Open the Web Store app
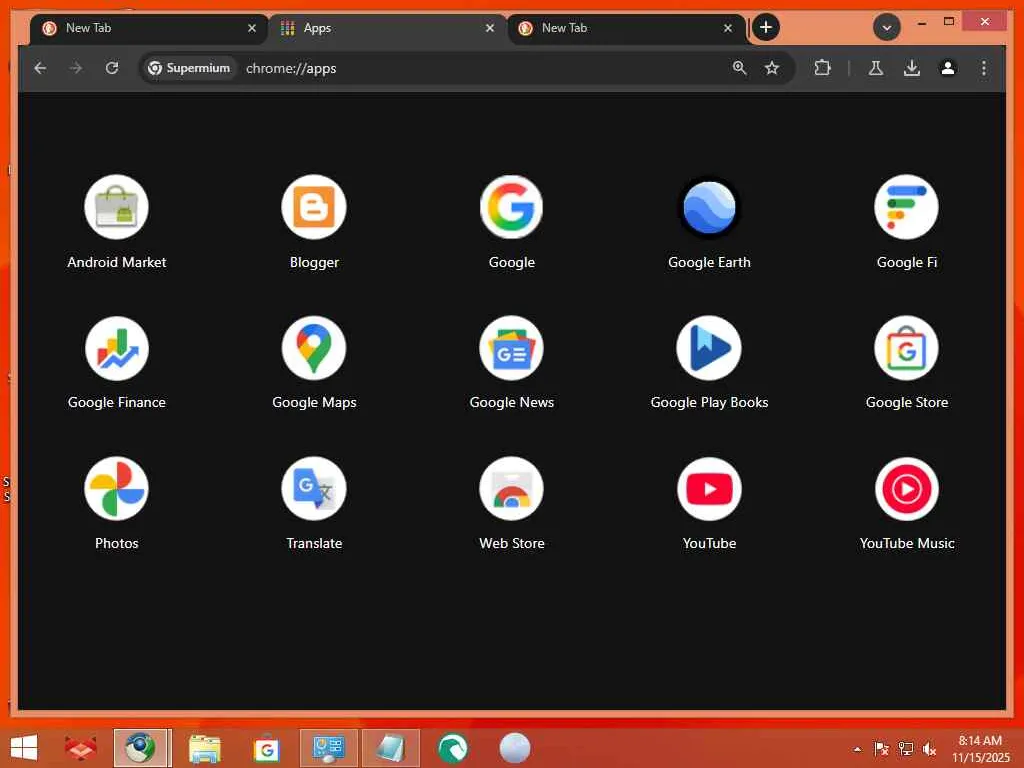Image resolution: width=1024 pixels, height=768 pixels. pos(511,488)
